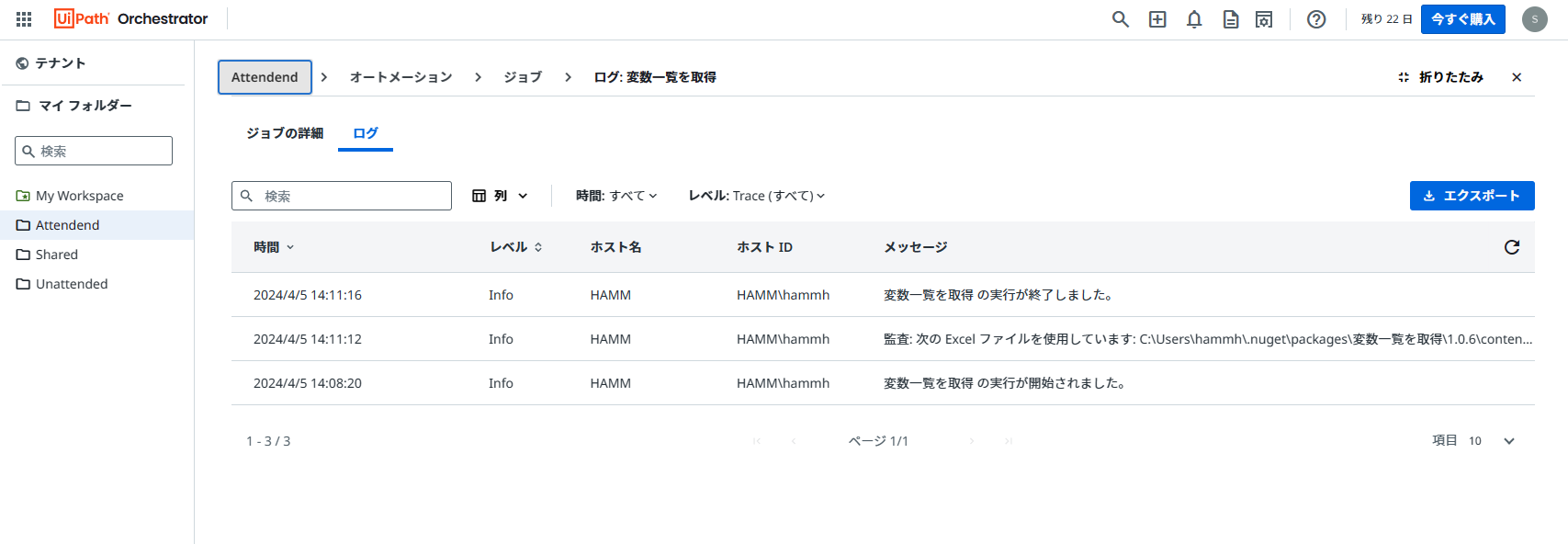Open the 時間 filter dropdown
The image size is (1568, 544).
(x=616, y=196)
